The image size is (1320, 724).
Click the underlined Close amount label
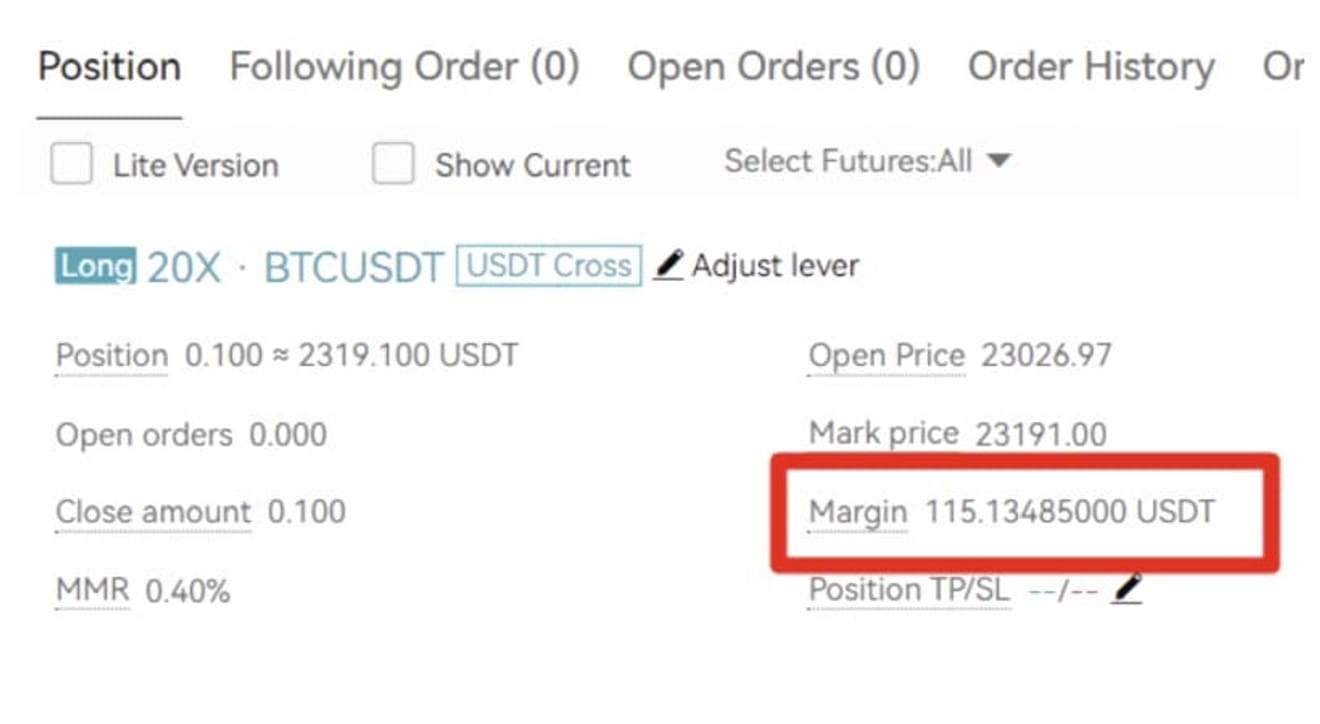coord(153,512)
